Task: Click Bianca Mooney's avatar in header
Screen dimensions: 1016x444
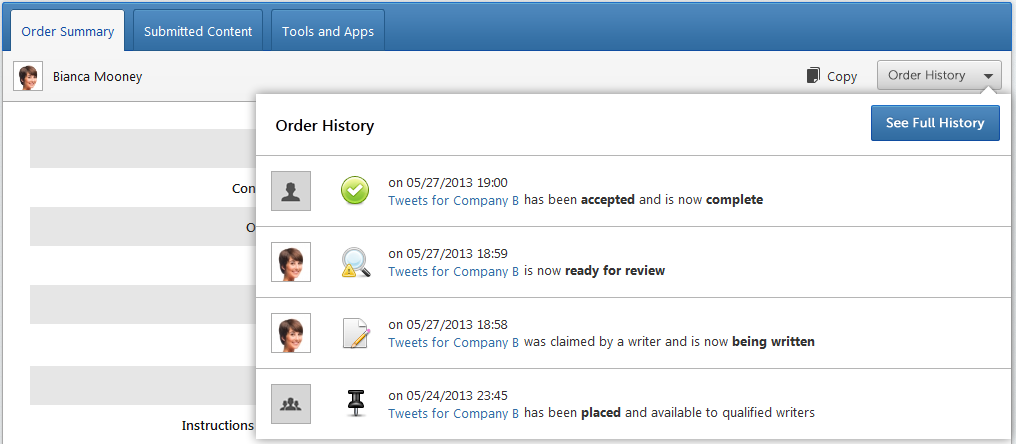Action: click(28, 77)
